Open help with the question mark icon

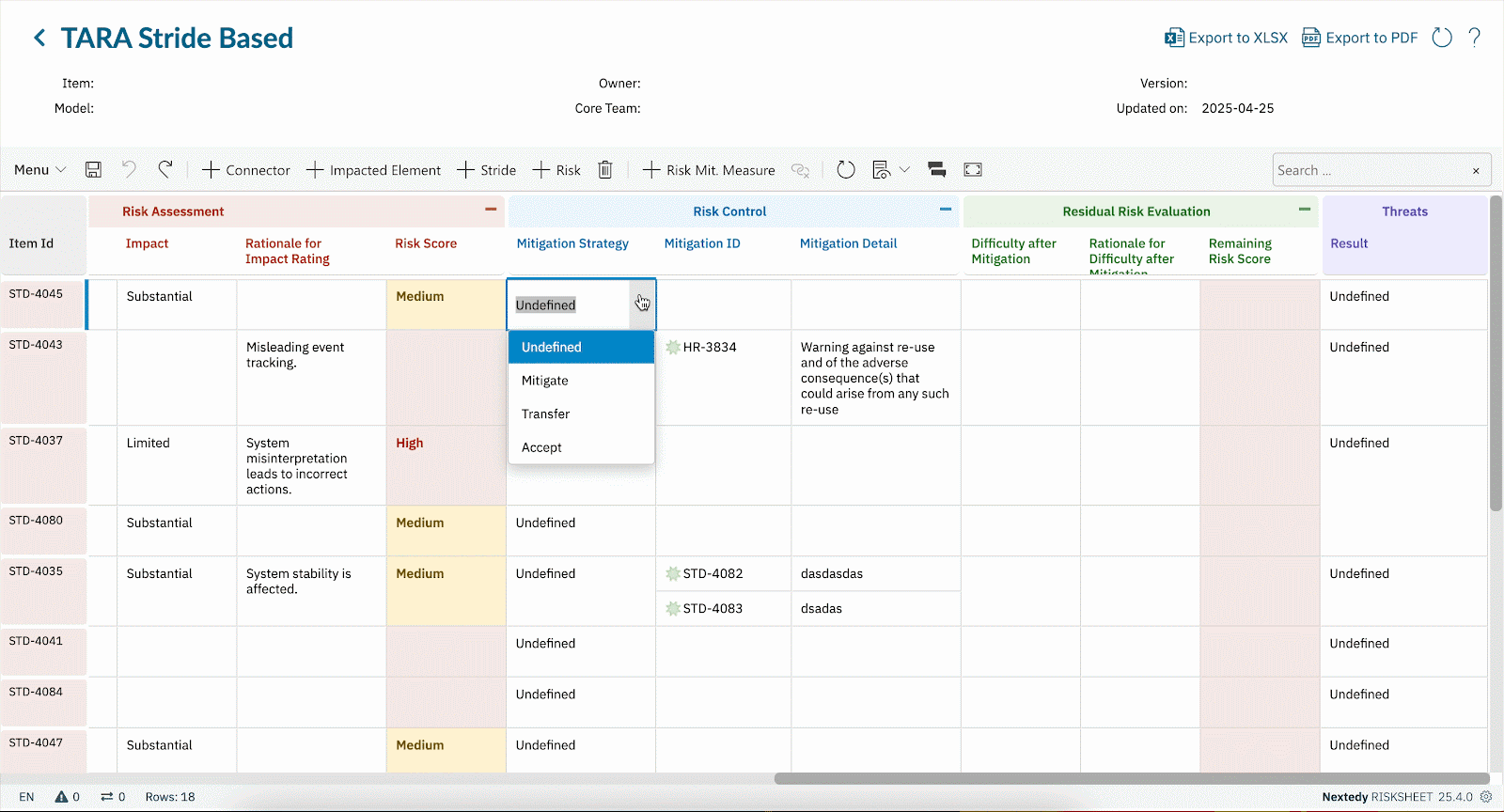(1474, 38)
